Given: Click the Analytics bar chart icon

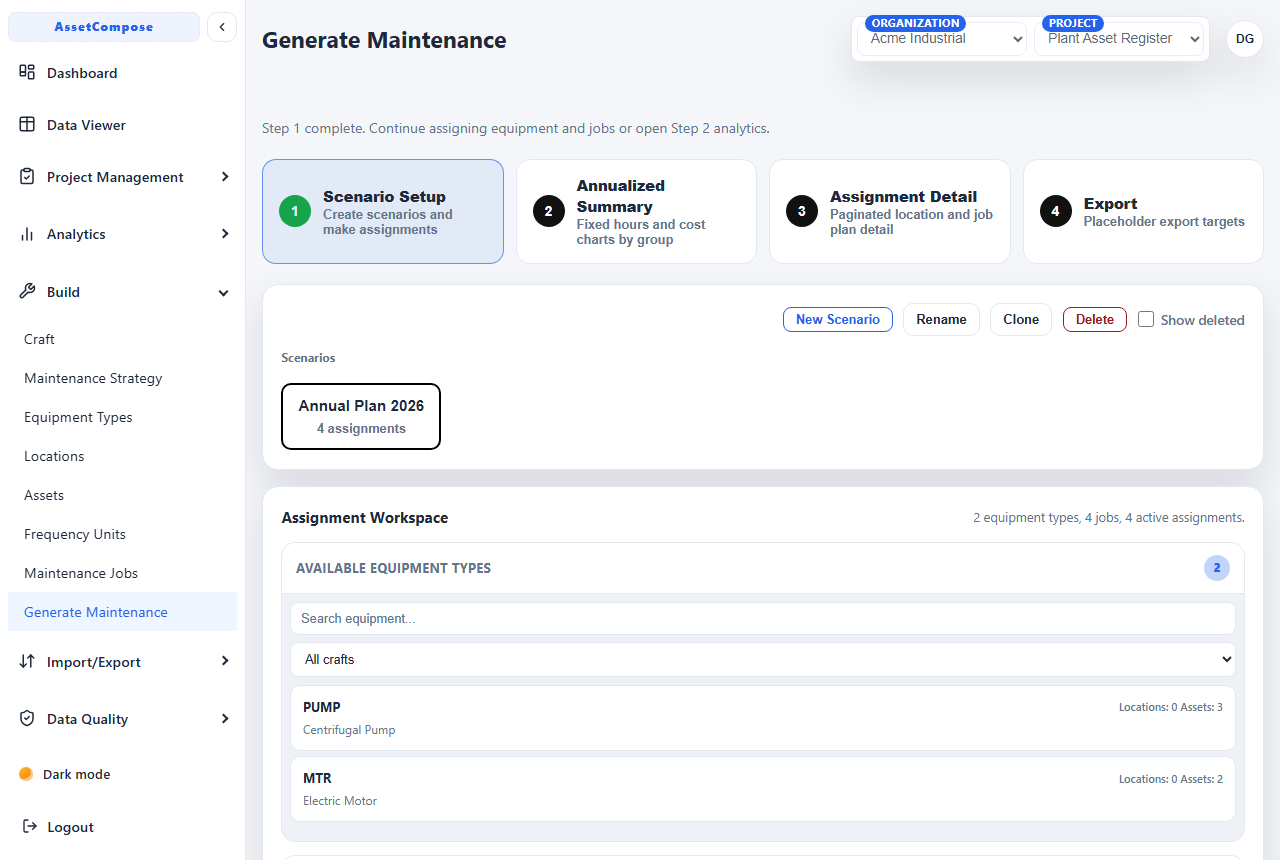Looking at the screenshot, I should pyautogui.click(x=27, y=233).
